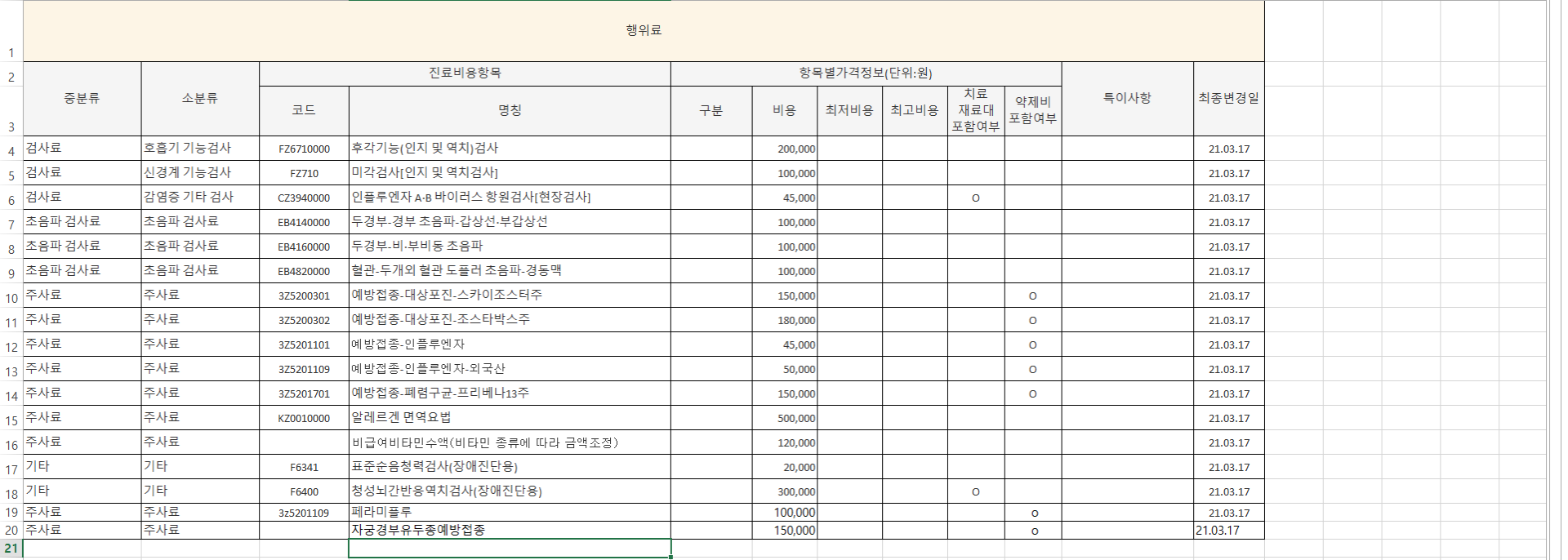The height and width of the screenshot is (560, 1568).
Task: Click the 알레르겐 면역요법 cell
Action: 510,418
